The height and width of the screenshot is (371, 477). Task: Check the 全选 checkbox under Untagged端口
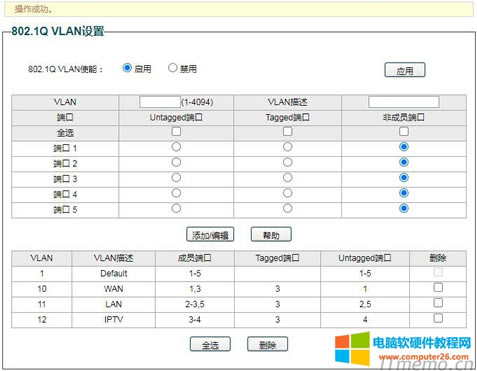coord(176,131)
